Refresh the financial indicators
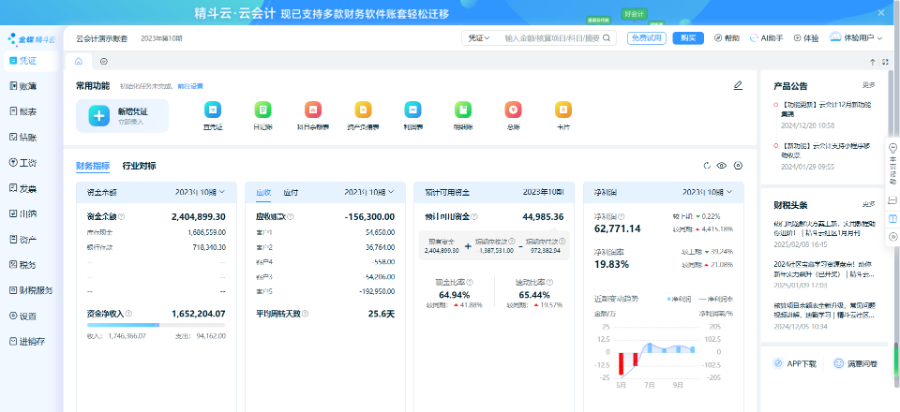The width and height of the screenshot is (900, 412). pyautogui.click(x=707, y=166)
